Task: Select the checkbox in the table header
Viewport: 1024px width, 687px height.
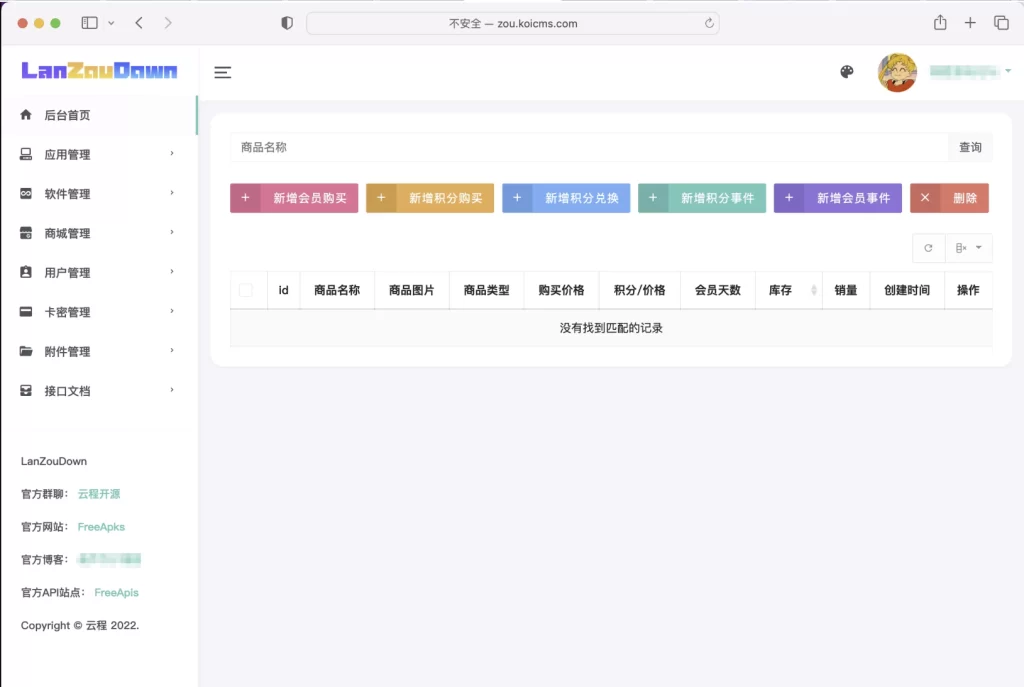Action: pos(244,290)
